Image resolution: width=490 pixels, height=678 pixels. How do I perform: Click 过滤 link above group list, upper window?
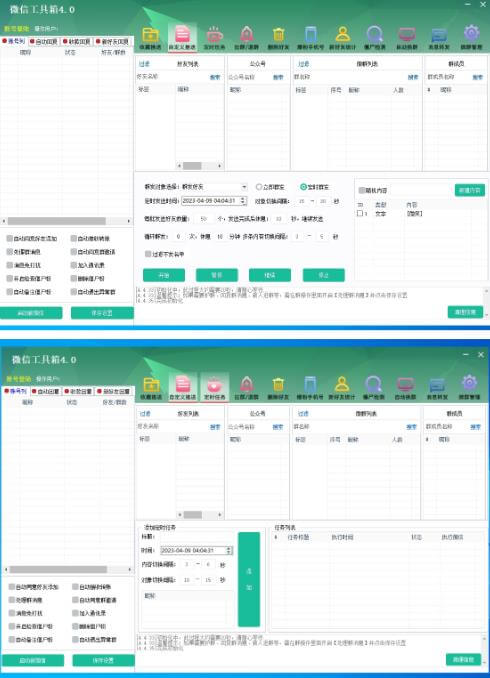(x=303, y=64)
